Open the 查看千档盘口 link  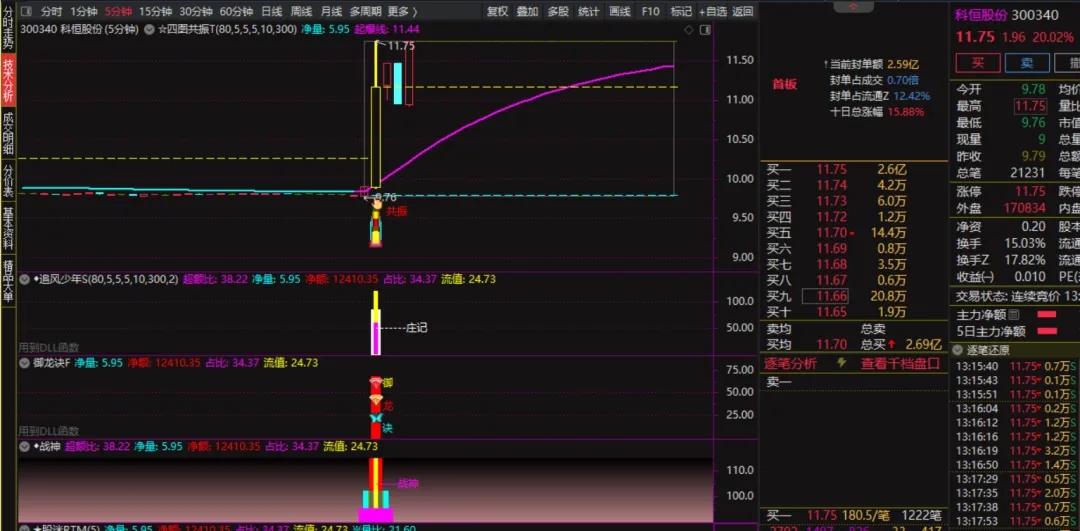[x=900, y=364]
